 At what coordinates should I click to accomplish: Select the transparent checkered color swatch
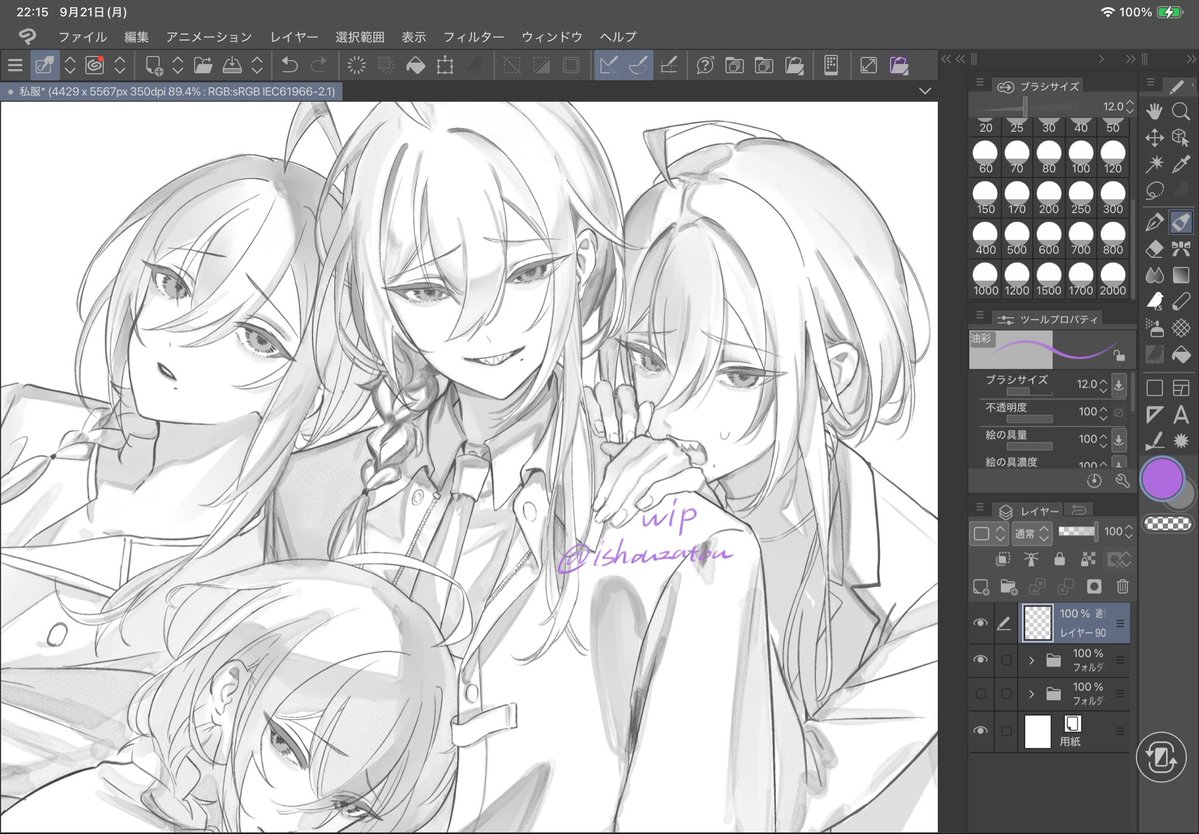coord(1168,523)
